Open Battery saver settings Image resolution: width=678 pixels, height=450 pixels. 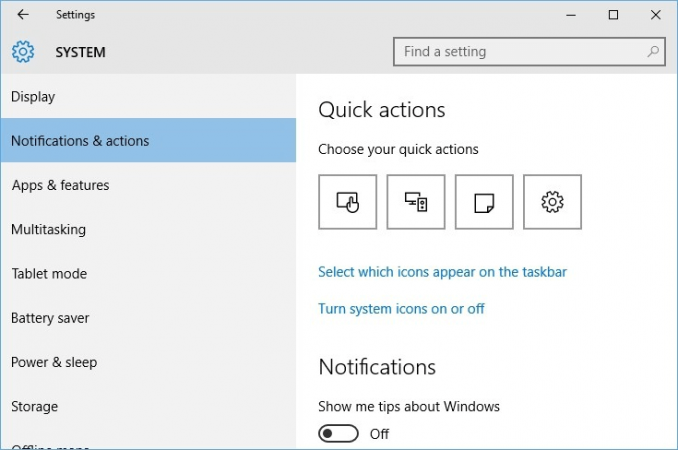(x=50, y=318)
